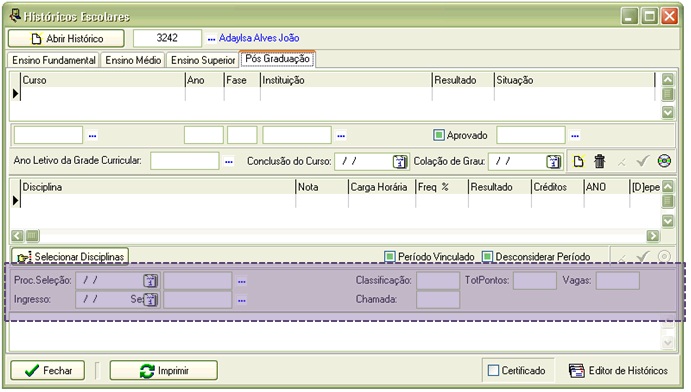Screen dimensions: 691x392
Task: Open lookup dots in the Proc.Seleção row
Action: click(x=241, y=281)
